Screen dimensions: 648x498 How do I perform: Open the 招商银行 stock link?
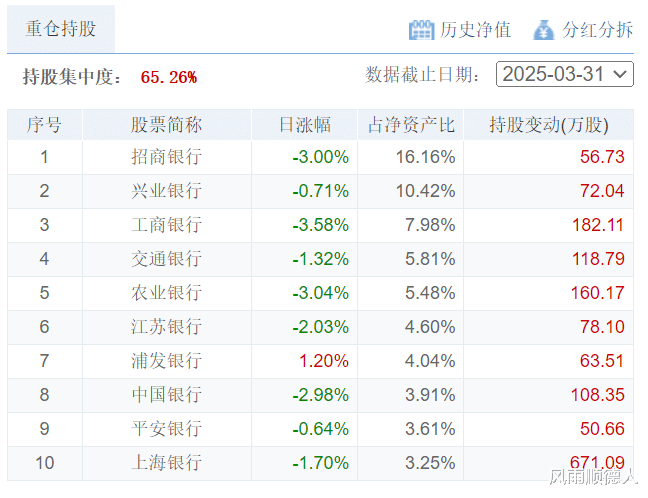(167, 157)
